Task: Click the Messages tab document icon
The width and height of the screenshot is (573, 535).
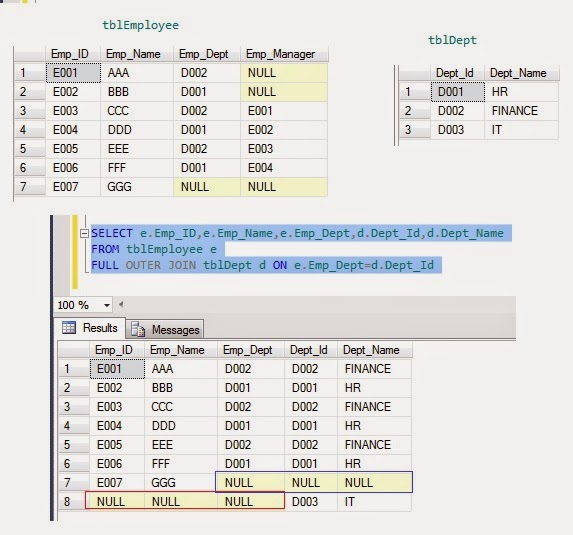Action: click(138, 329)
